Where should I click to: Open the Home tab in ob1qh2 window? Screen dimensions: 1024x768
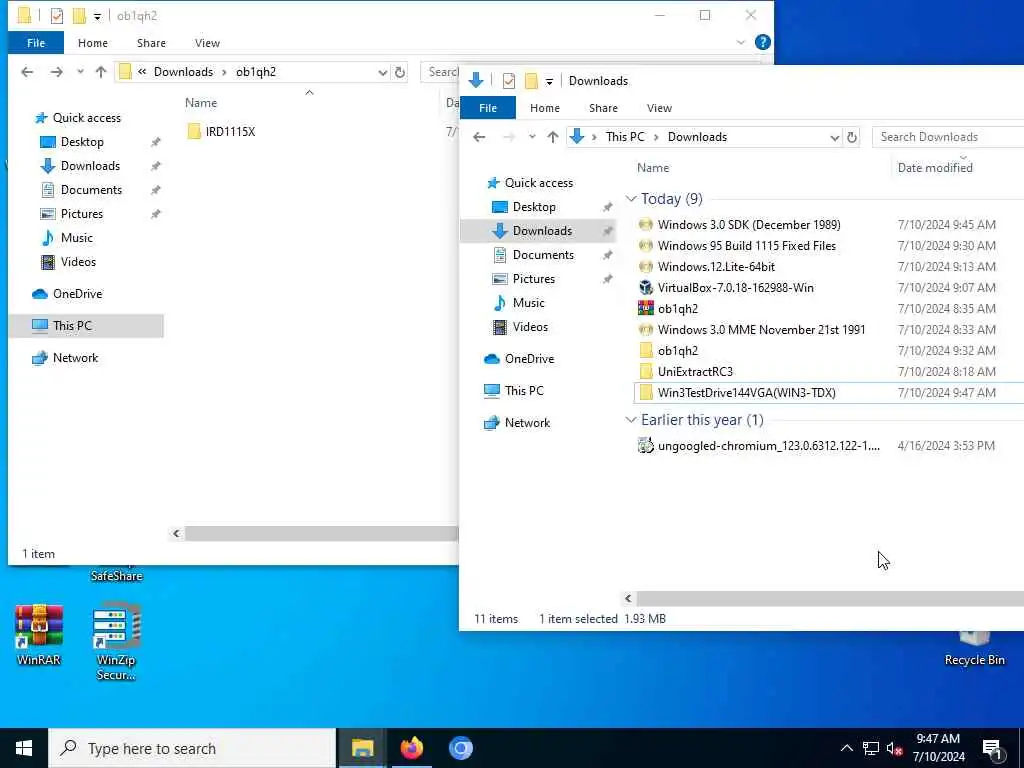coord(93,43)
